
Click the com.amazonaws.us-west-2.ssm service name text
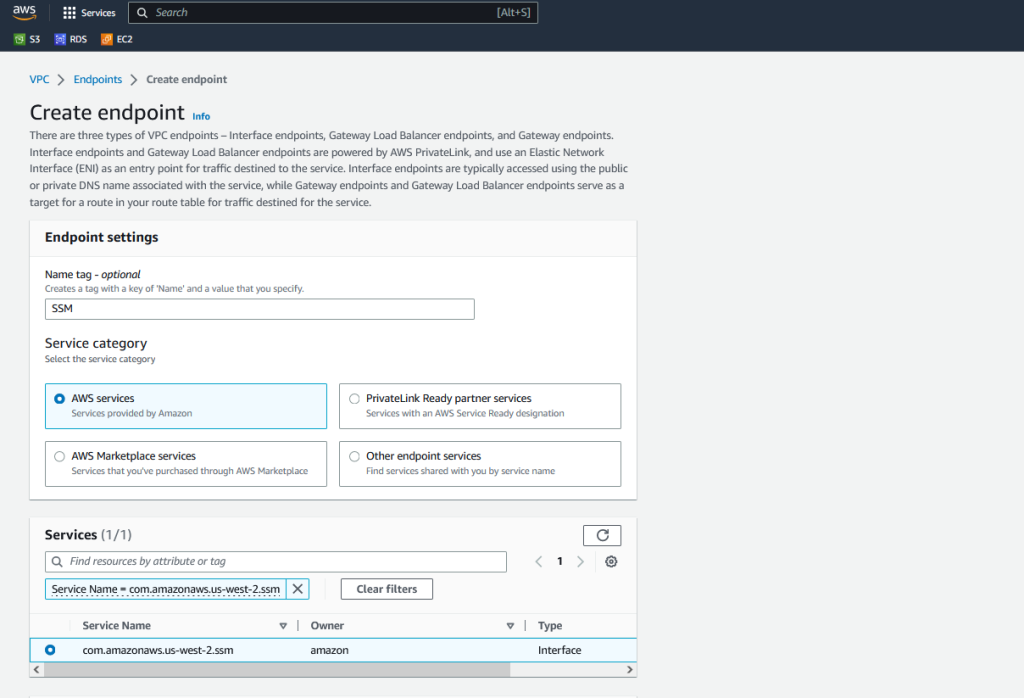(158, 650)
